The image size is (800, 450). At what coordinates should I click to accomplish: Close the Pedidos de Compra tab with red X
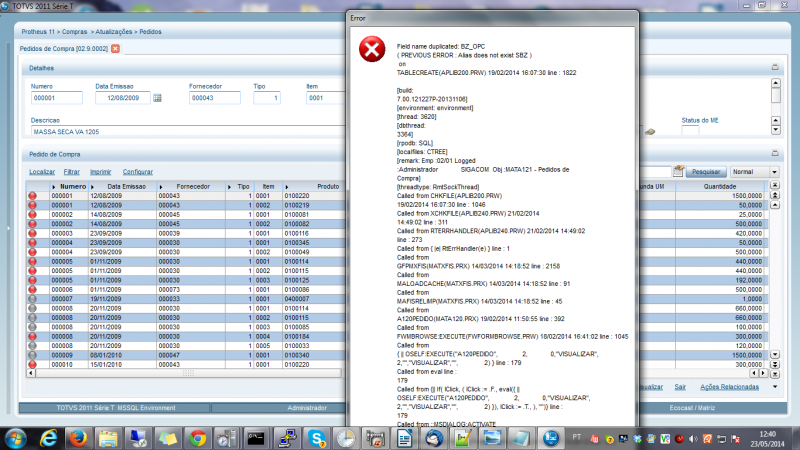(115, 48)
